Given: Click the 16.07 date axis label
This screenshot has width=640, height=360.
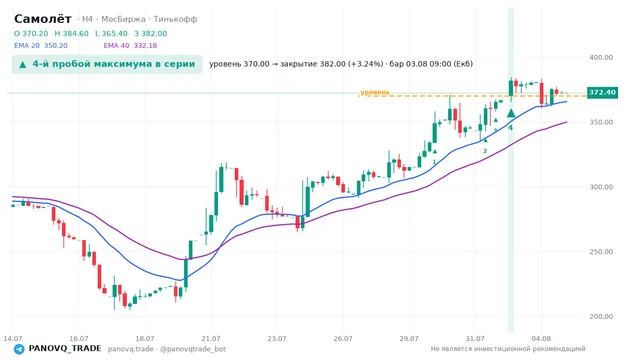Looking at the screenshot, I should tap(79, 339).
